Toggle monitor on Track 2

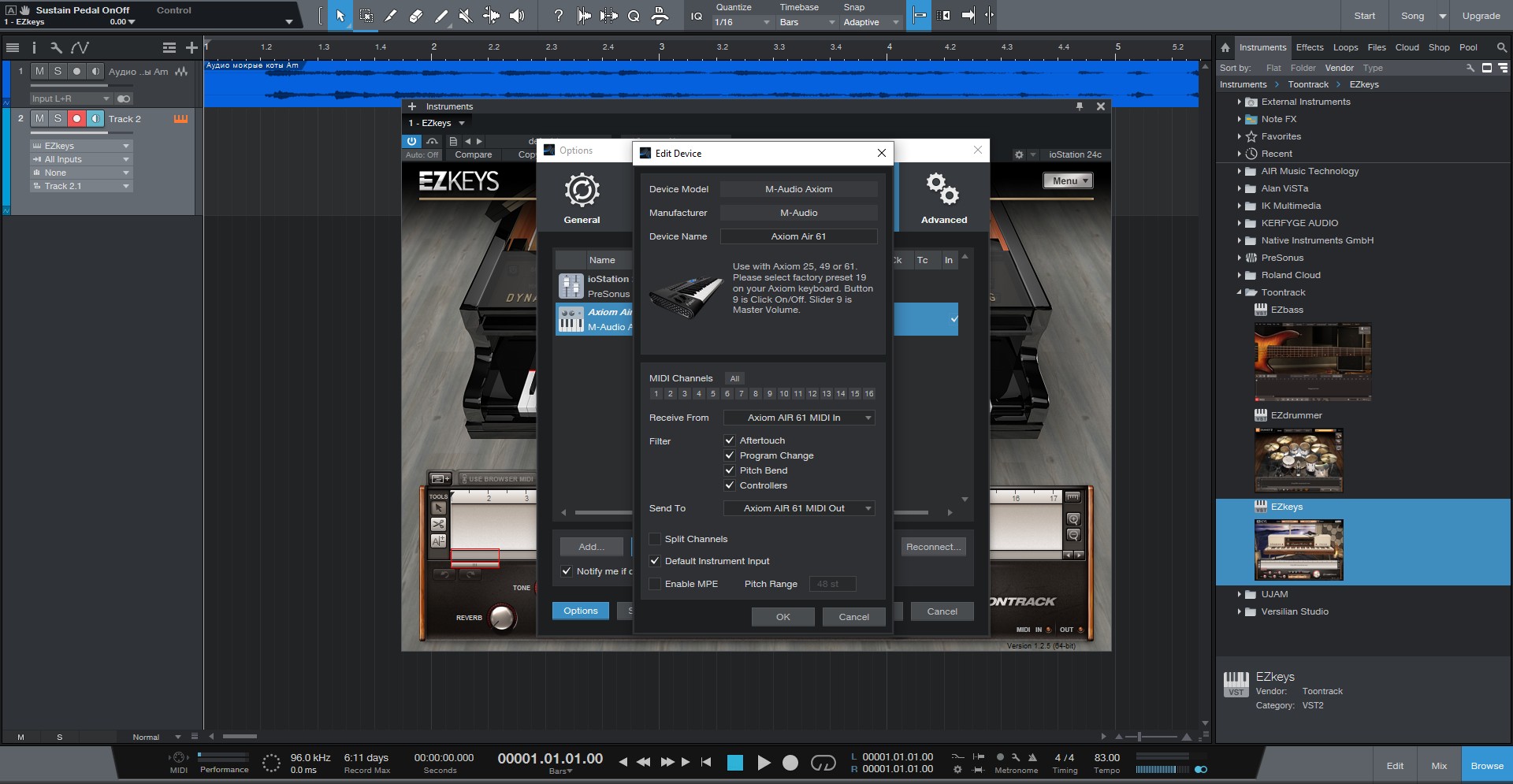pos(95,119)
